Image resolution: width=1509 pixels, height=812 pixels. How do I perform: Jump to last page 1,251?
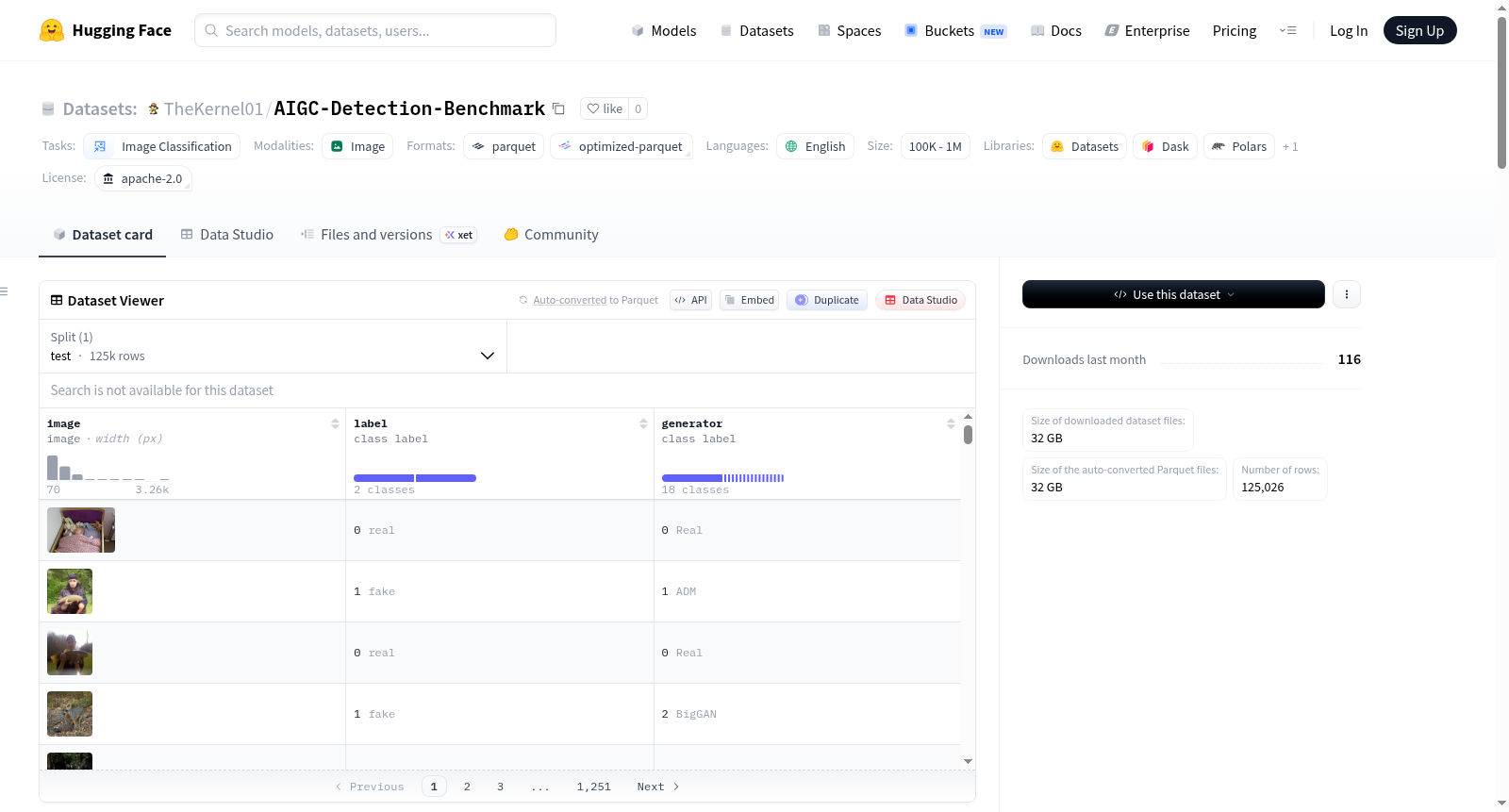(x=594, y=787)
